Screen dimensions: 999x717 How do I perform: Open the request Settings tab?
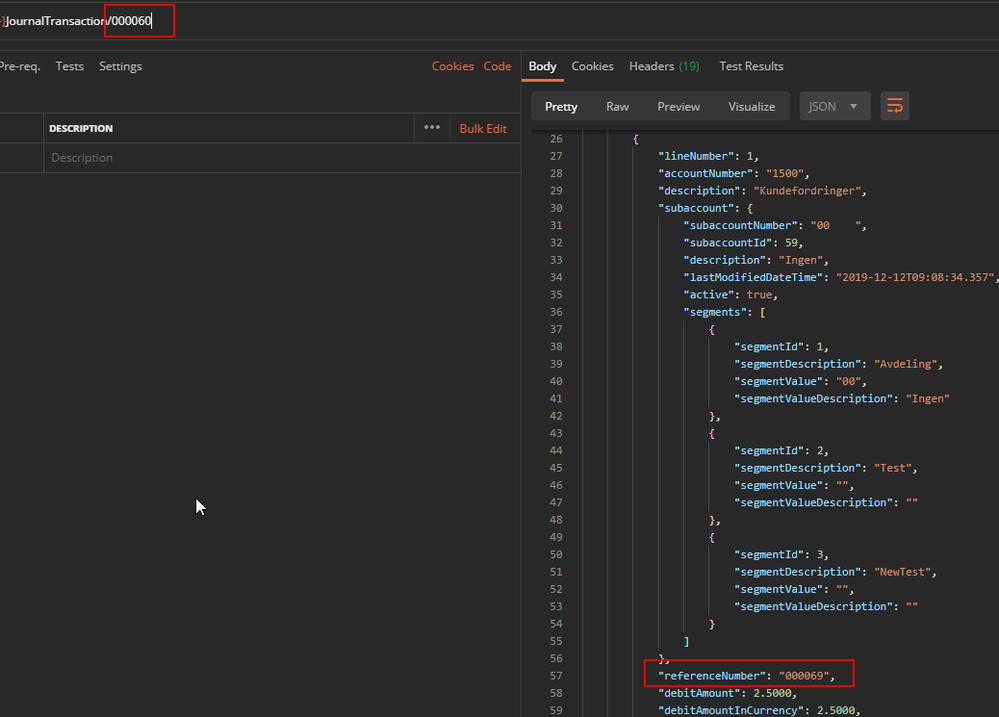(120, 66)
